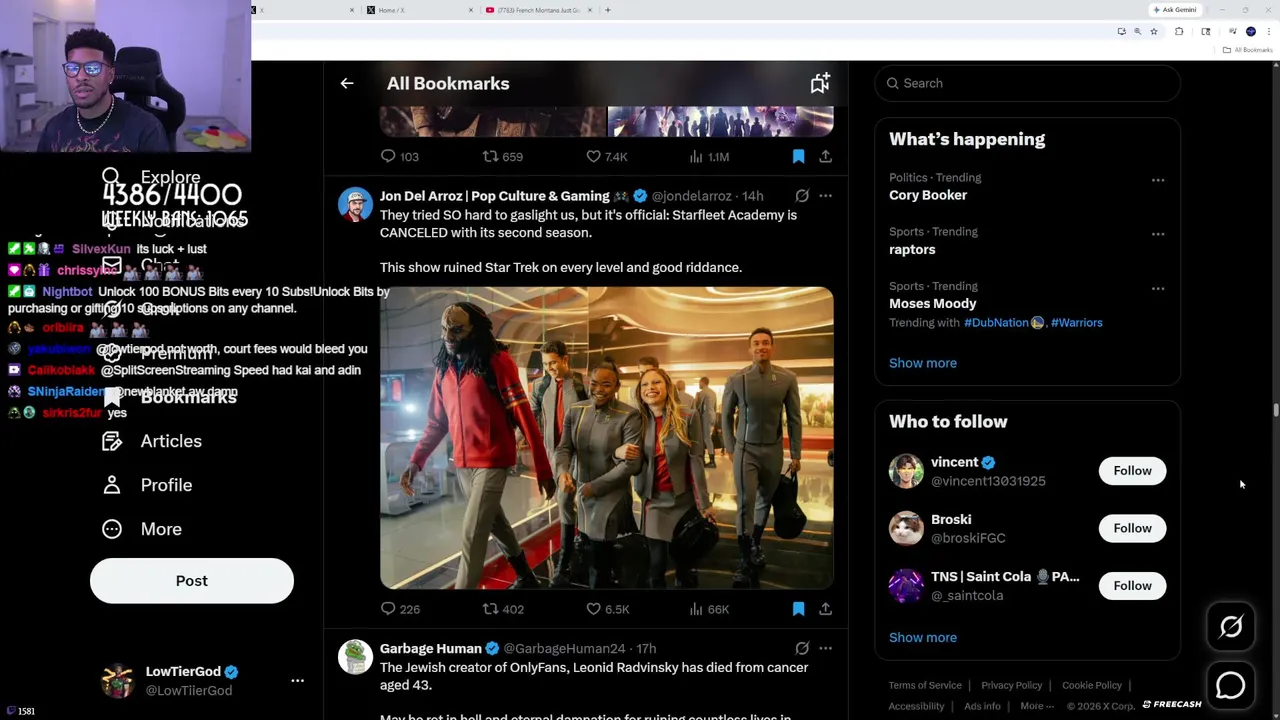Click the Ask Gemini button
Screen dimensions: 1280x720
pyautogui.click(x=1175, y=10)
